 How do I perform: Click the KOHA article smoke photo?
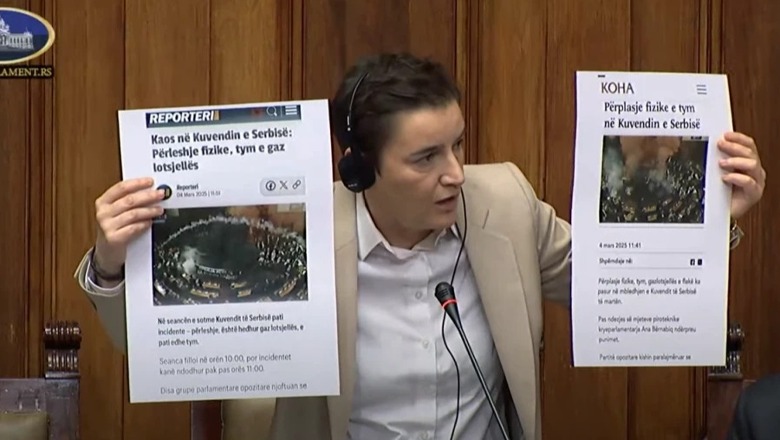pyautogui.click(x=653, y=179)
